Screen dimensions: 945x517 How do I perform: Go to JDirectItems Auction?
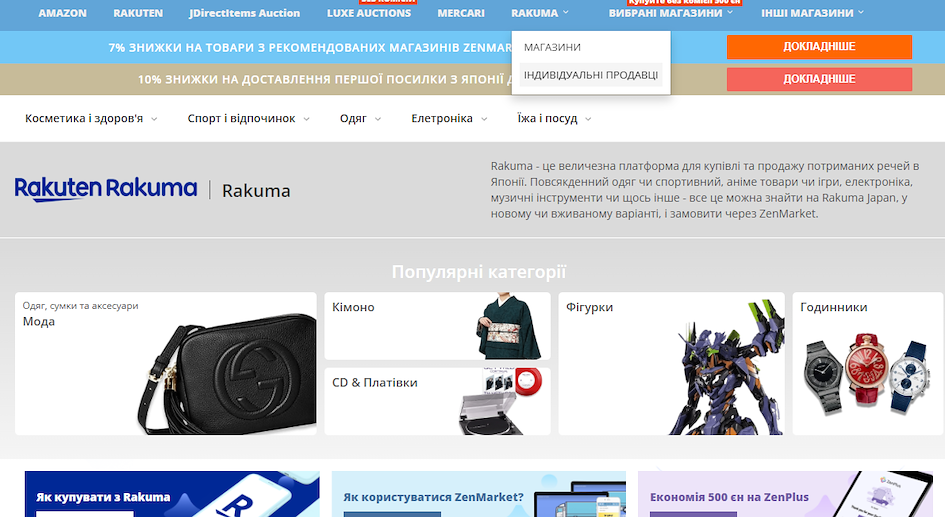point(244,13)
